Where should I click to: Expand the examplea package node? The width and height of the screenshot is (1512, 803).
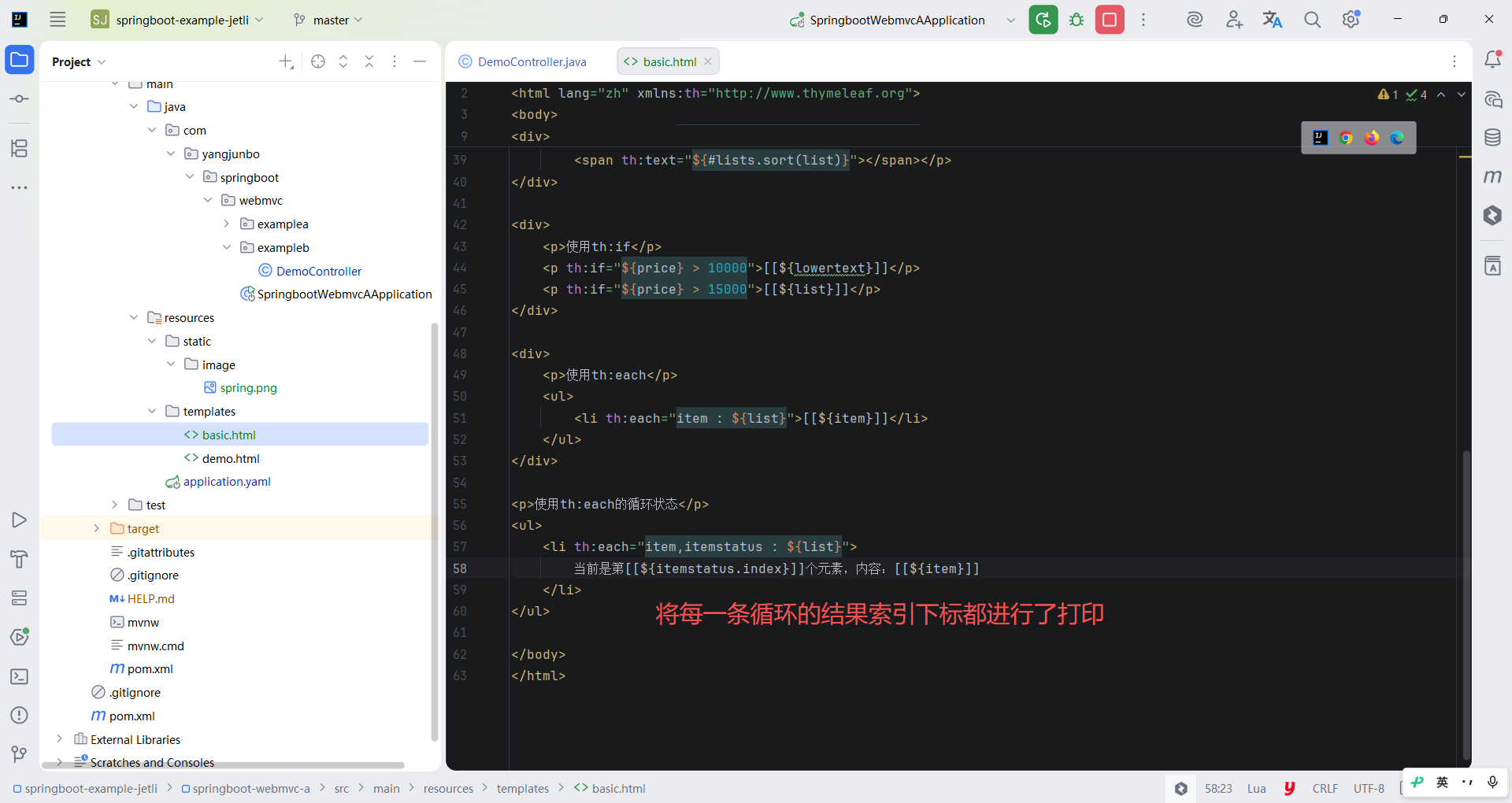[x=226, y=224]
